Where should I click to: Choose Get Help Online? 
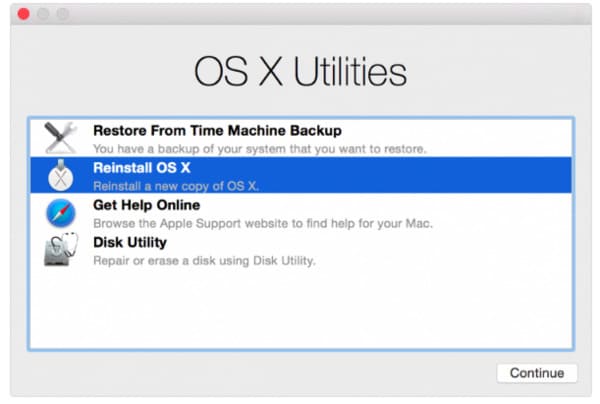click(x=146, y=205)
